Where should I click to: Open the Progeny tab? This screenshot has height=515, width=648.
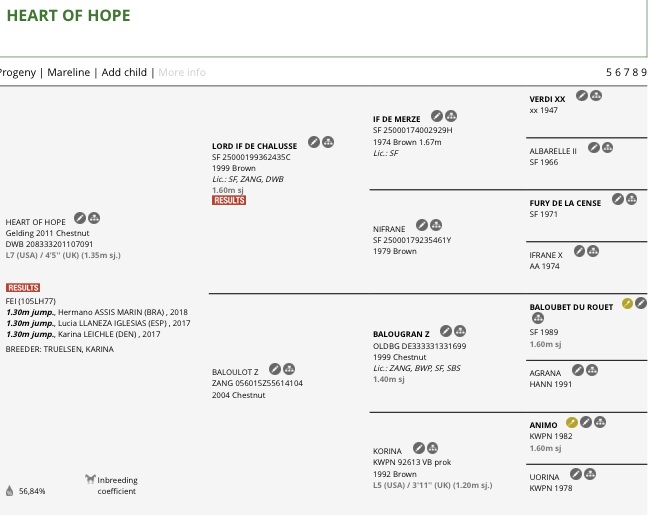tap(17, 72)
